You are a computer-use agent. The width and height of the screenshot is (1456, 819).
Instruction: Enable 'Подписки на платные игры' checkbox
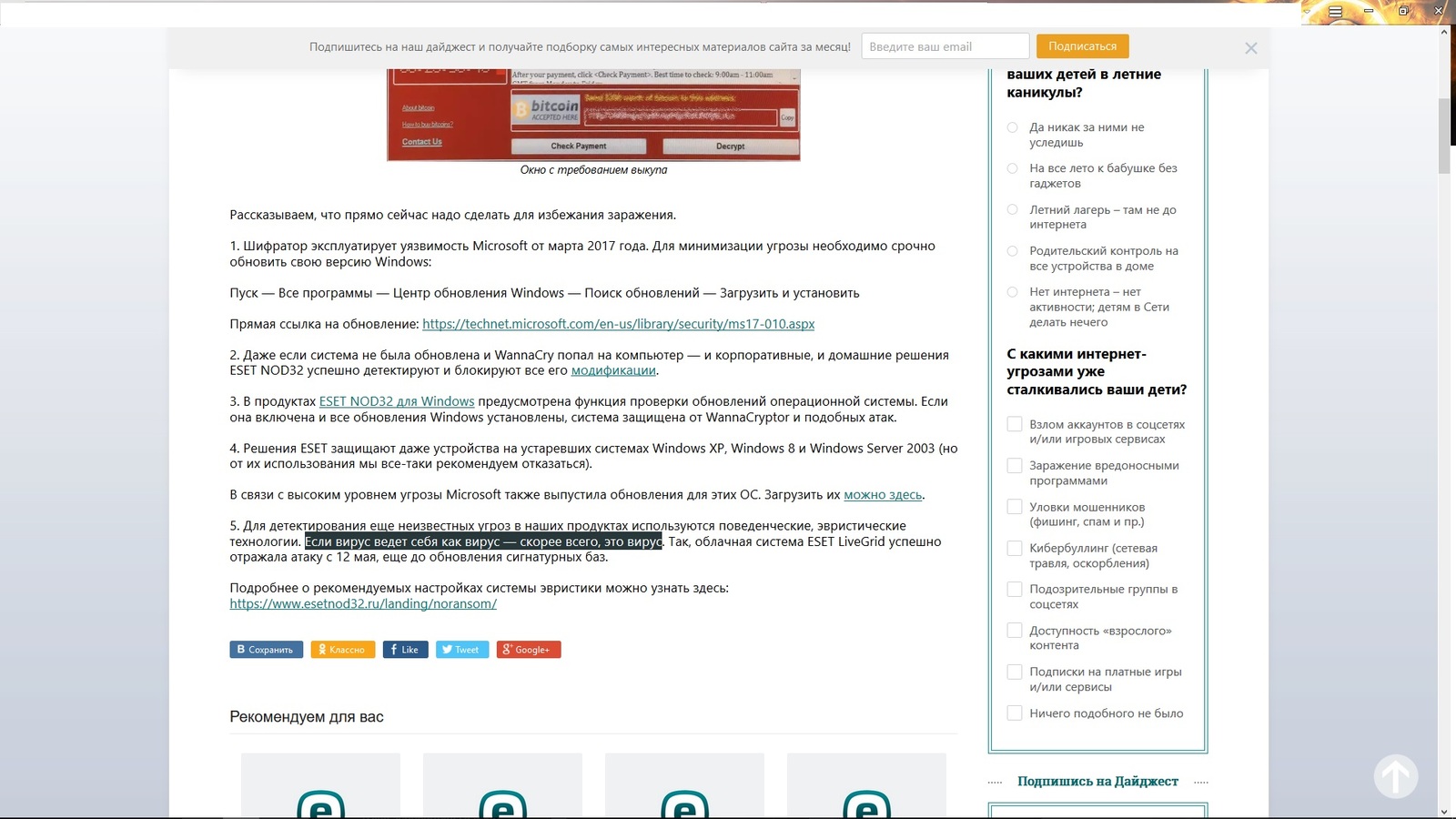point(1015,672)
